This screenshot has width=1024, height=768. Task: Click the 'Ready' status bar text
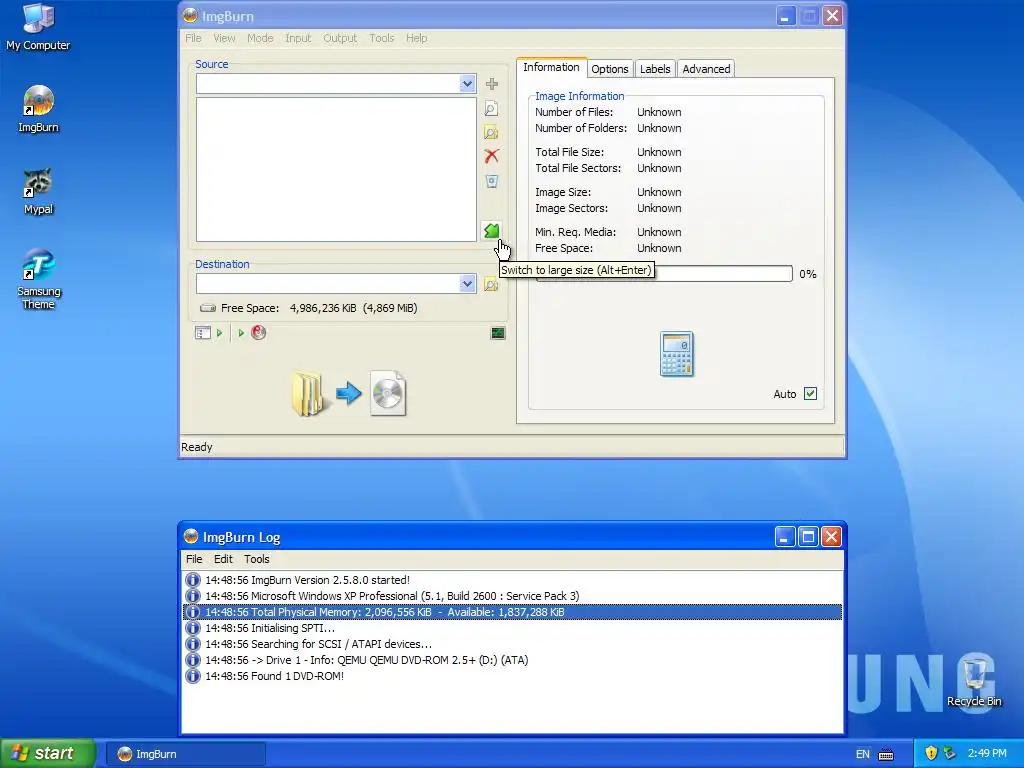197,447
